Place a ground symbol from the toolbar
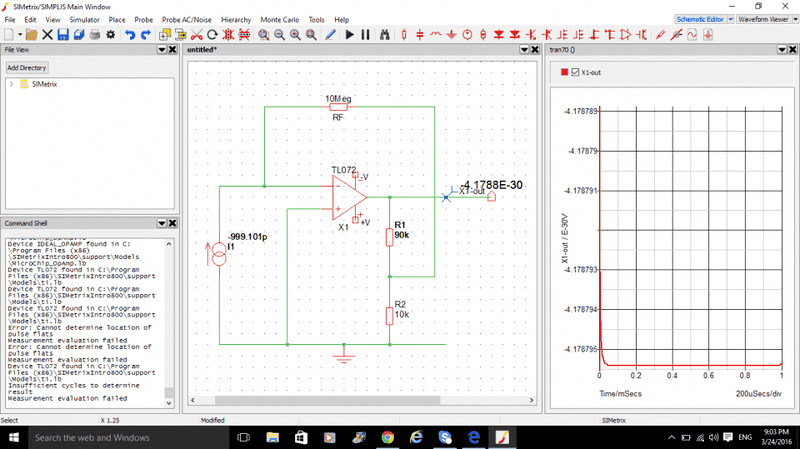This screenshot has height=449, width=800. (450, 35)
